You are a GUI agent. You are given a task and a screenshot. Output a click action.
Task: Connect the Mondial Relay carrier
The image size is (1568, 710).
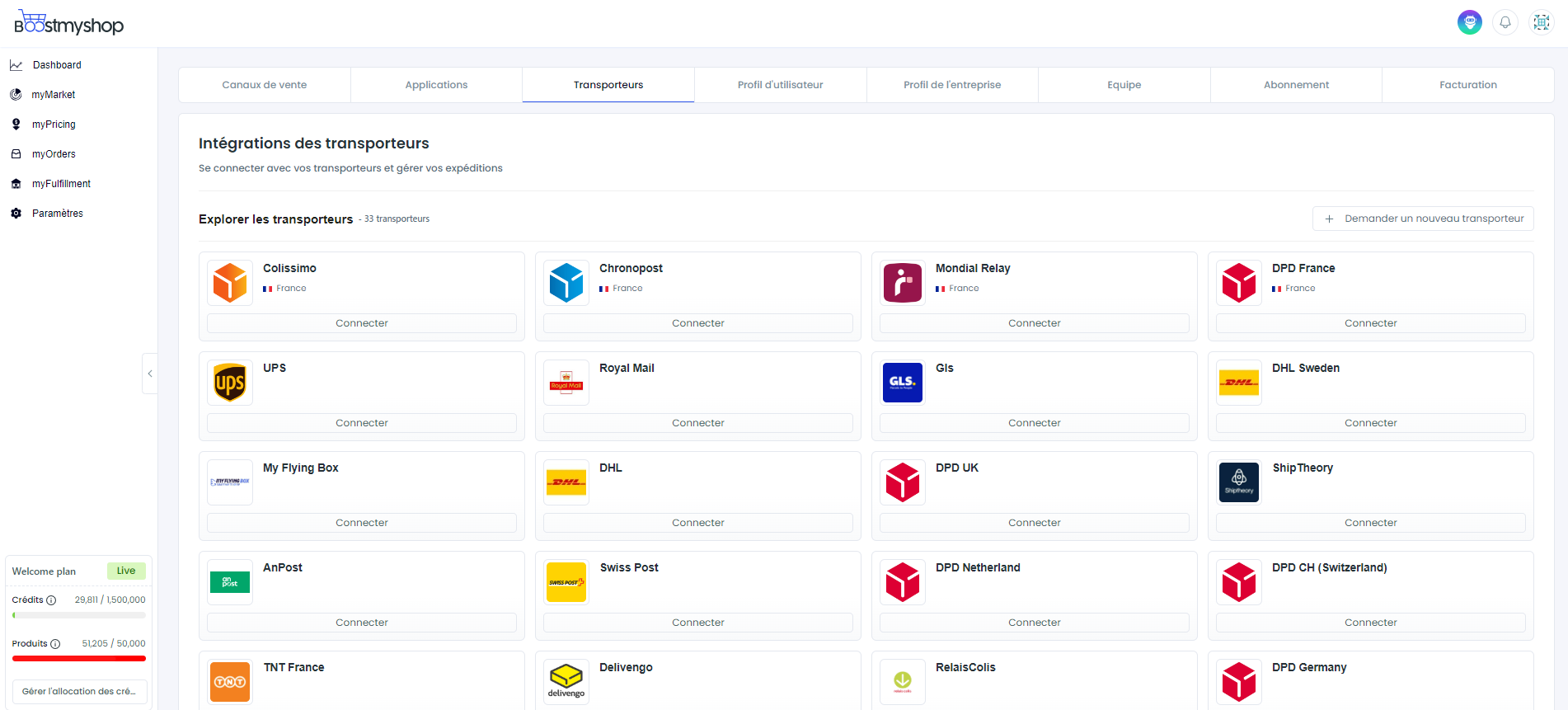pos(1035,323)
